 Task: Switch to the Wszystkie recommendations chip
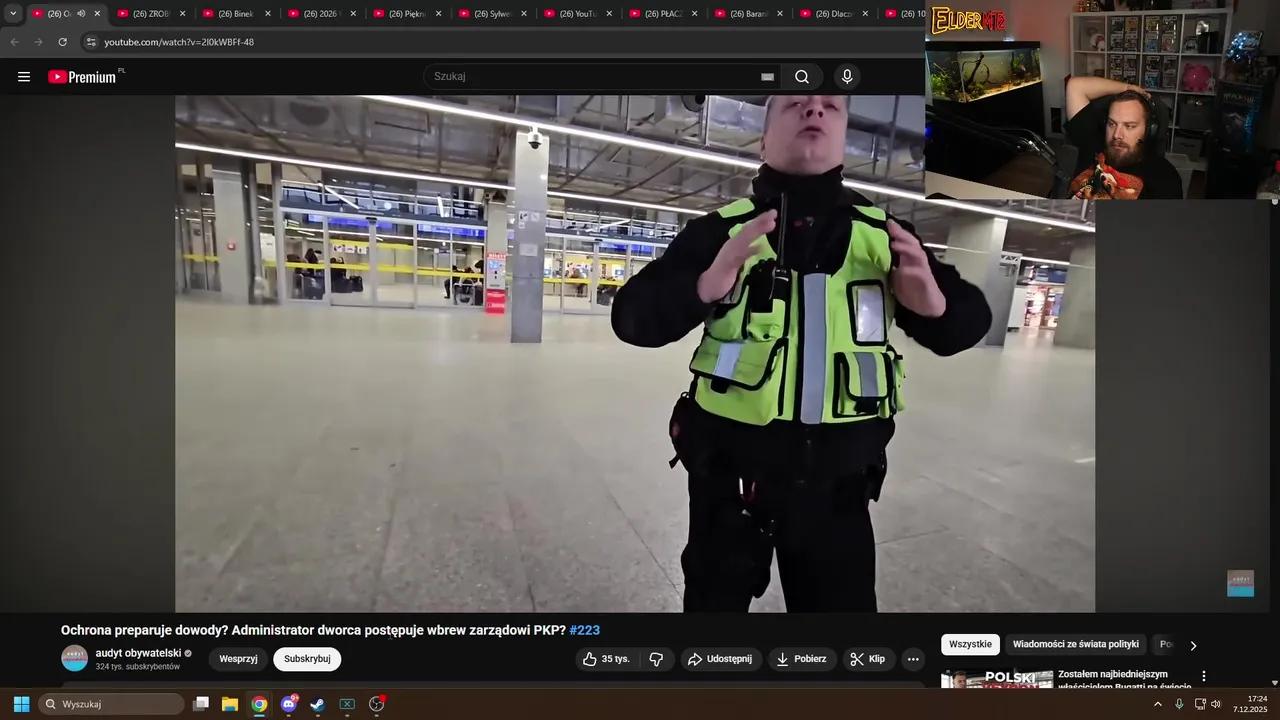point(969,644)
